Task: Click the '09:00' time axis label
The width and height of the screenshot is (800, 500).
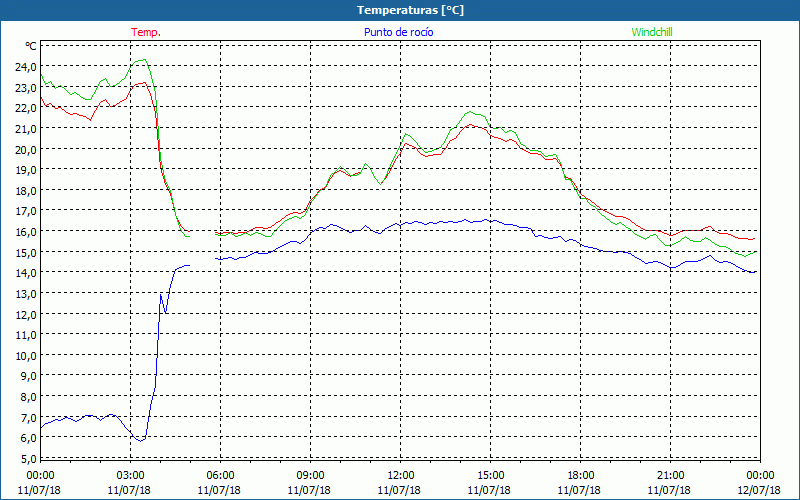Action: coord(310,476)
